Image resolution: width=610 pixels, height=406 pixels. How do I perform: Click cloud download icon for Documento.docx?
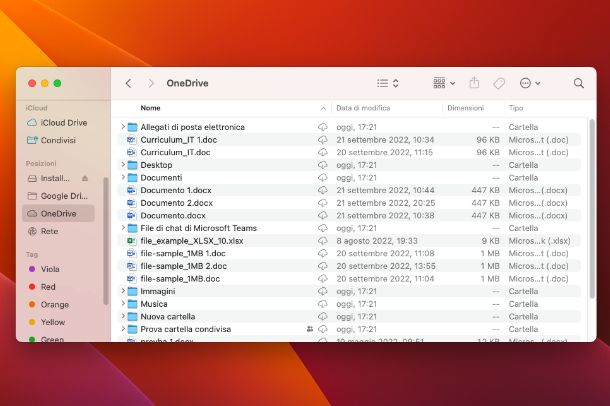pyautogui.click(x=323, y=215)
